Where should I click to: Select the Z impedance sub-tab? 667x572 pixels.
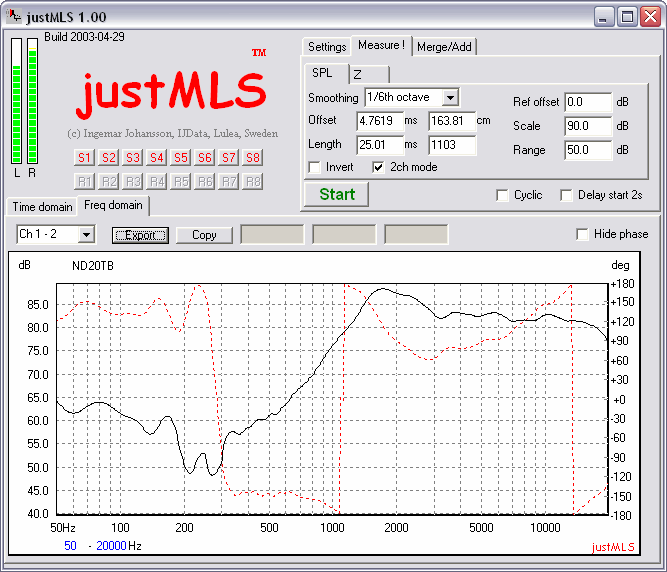click(x=369, y=74)
